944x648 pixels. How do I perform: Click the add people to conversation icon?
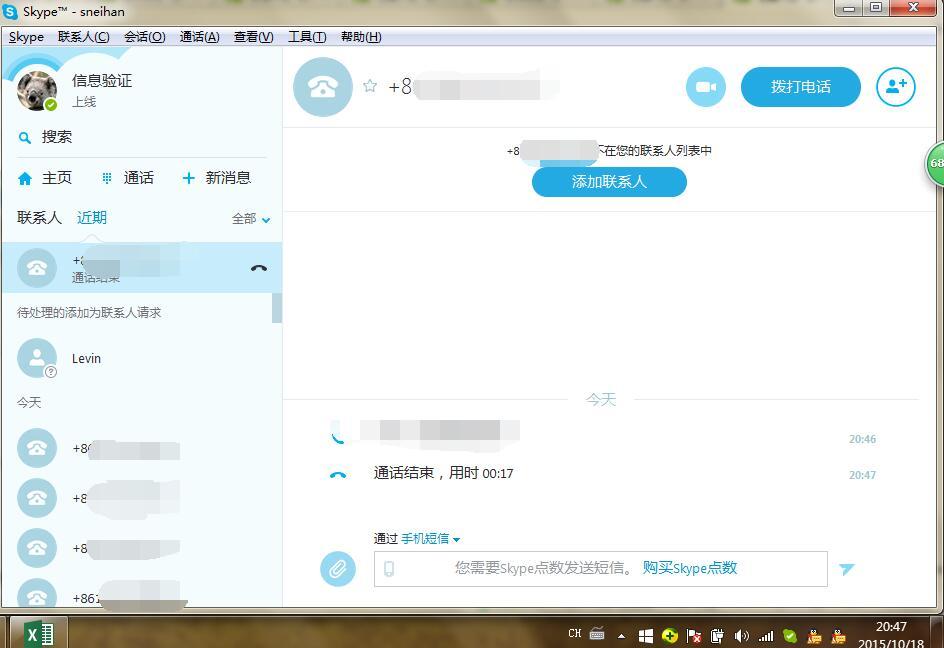[x=895, y=87]
